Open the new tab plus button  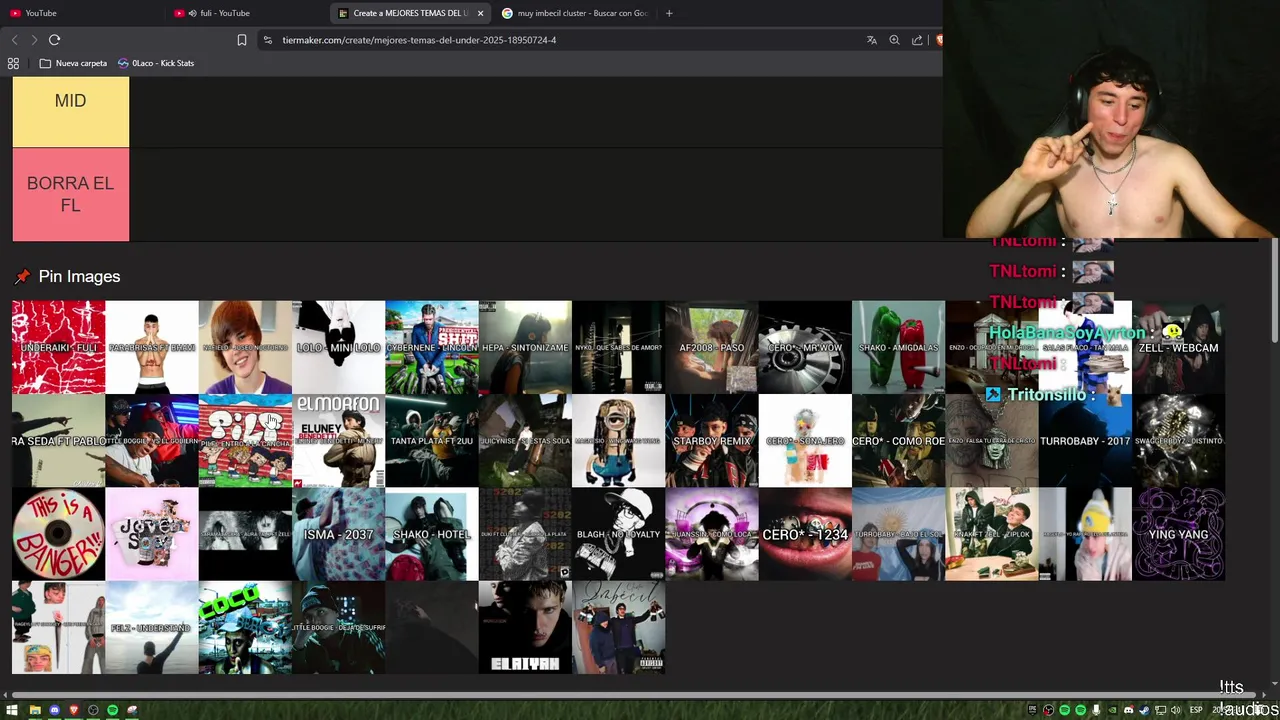pos(669,13)
